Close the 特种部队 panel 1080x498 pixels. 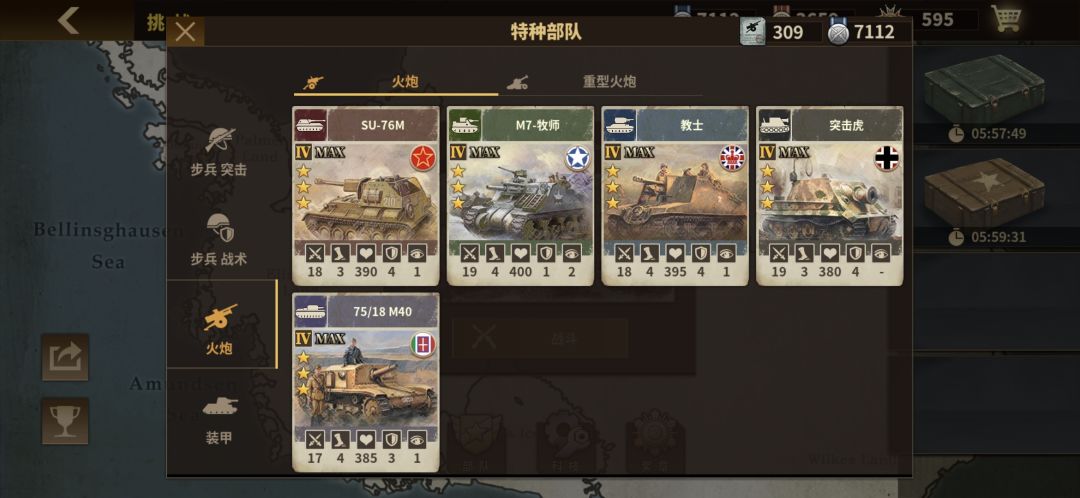[186, 32]
